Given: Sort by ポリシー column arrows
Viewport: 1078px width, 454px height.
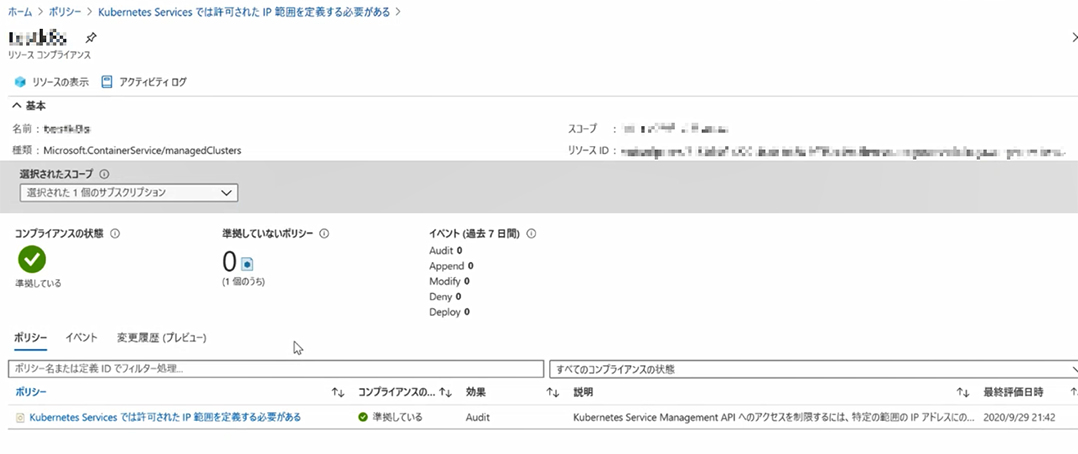Looking at the screenshot, I should tap(338, 393).
